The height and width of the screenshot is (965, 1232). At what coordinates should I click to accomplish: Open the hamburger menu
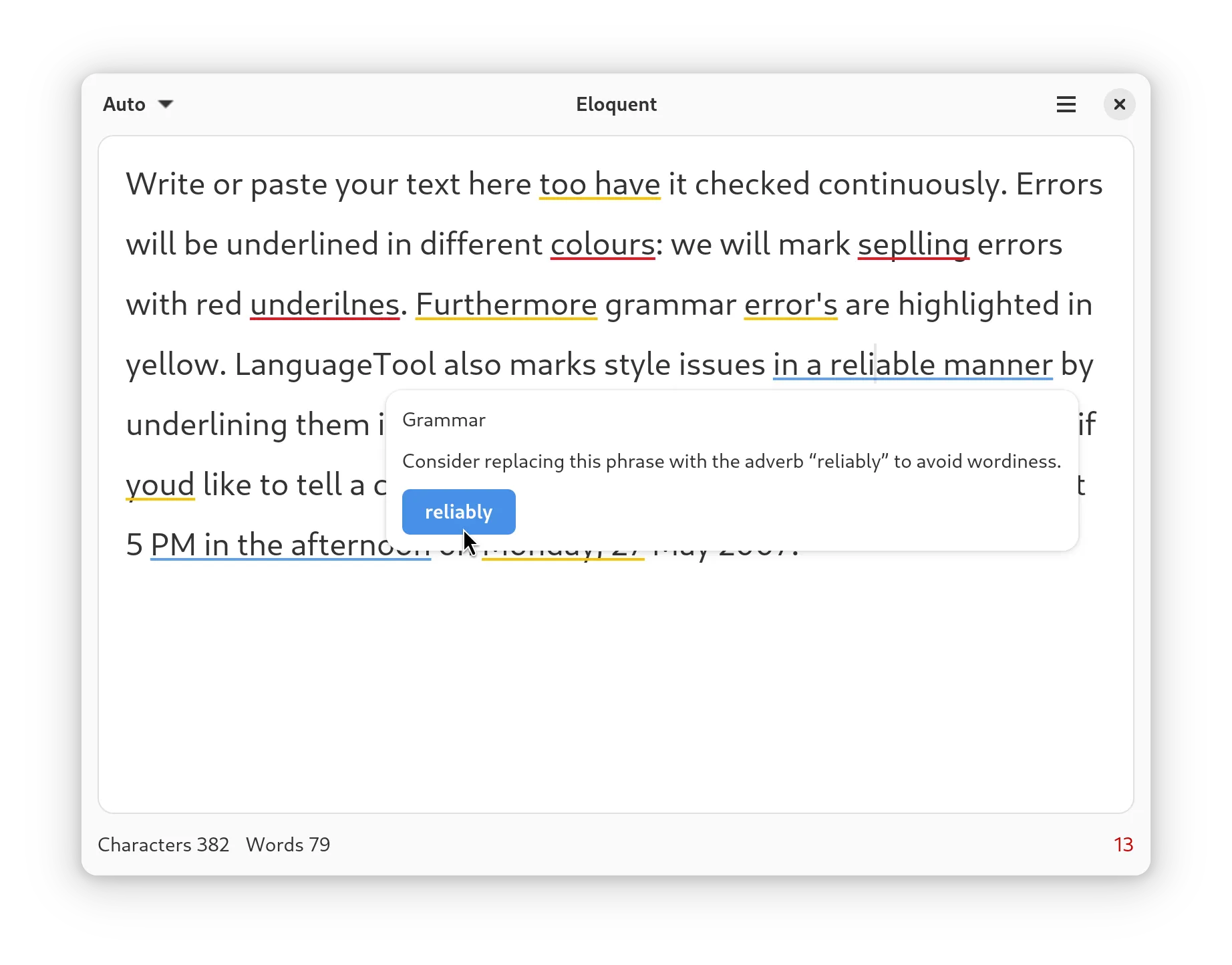(1066, 104)
